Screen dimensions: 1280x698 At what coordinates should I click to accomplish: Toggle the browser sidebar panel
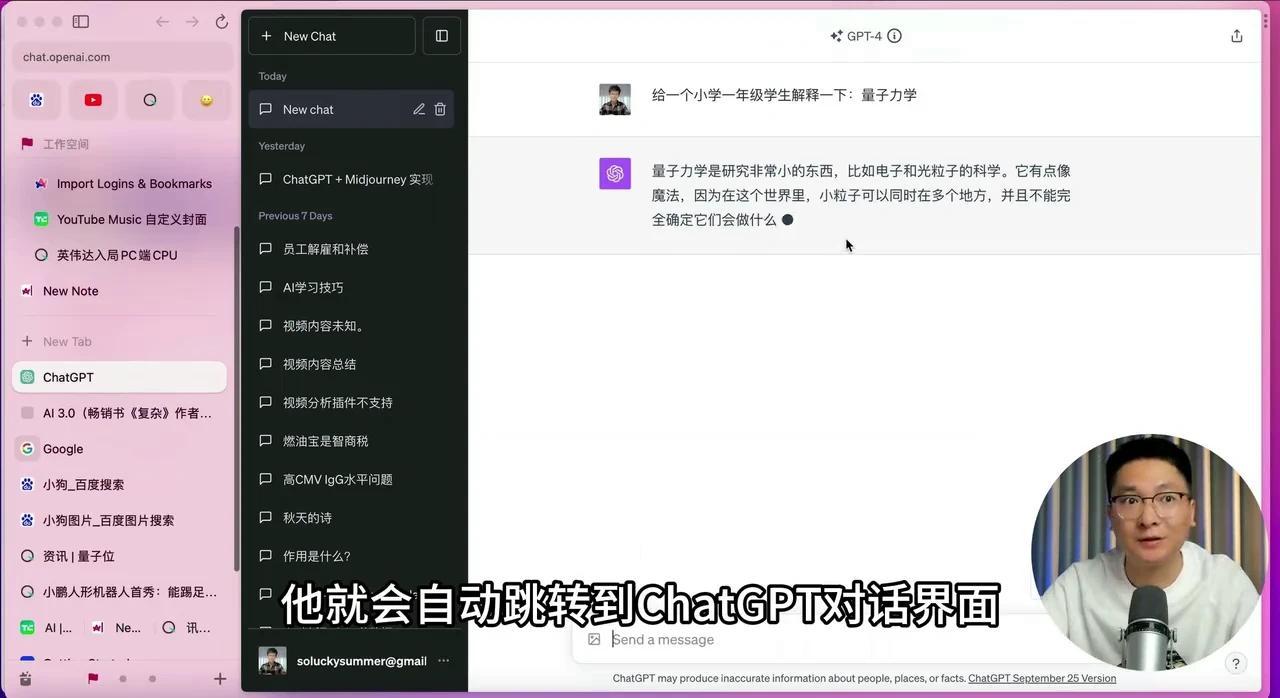tap(80, 21)
